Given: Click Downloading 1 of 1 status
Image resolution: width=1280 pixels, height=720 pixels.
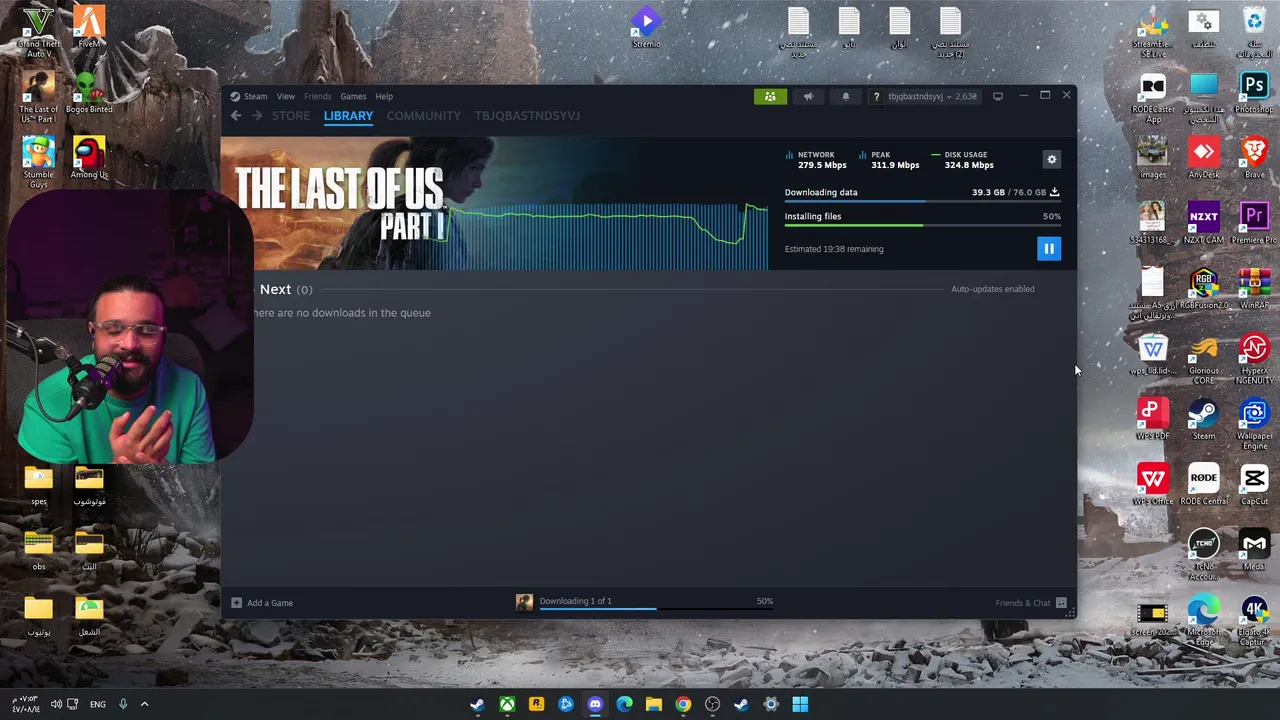Looking at the screenshot, I should [x=575, y=601].
